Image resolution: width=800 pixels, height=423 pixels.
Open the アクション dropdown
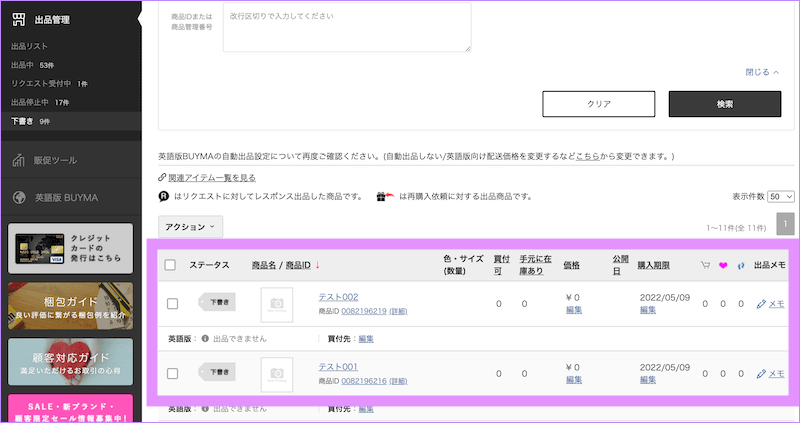190,227
